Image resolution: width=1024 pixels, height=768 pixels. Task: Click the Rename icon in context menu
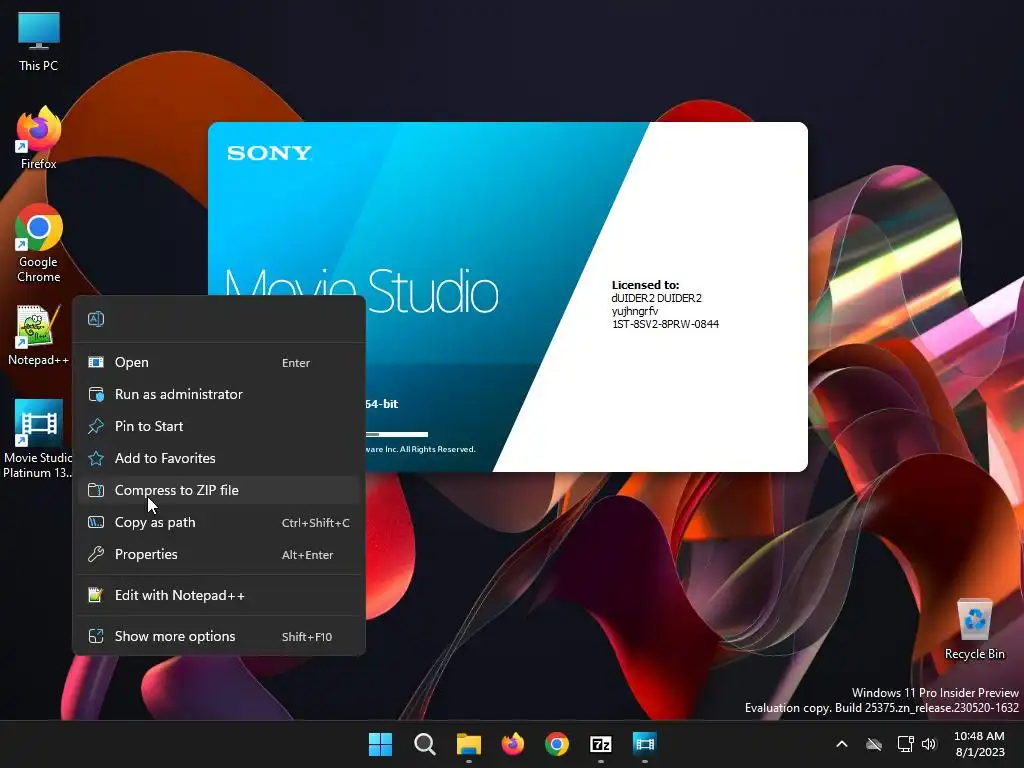coord(96,319)
